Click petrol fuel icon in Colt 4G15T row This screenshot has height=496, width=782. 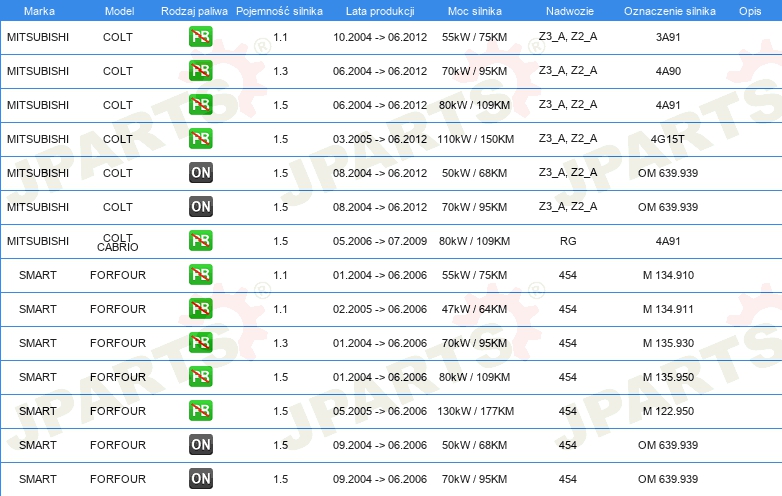tap(200, 139)
